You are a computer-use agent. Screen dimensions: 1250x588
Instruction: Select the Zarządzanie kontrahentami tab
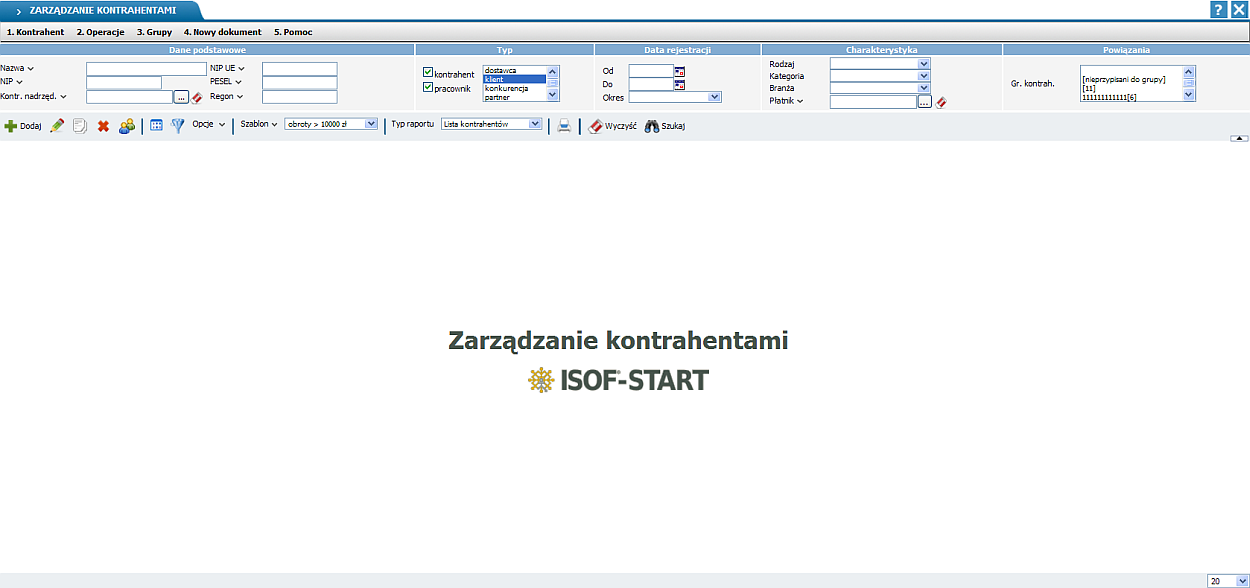tap(100, 10)
